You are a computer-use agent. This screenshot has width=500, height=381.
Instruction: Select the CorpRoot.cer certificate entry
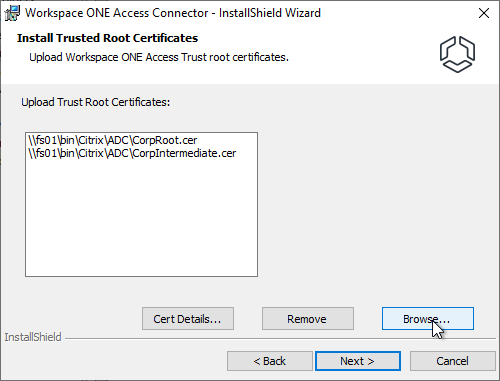(x=113, y=140)
